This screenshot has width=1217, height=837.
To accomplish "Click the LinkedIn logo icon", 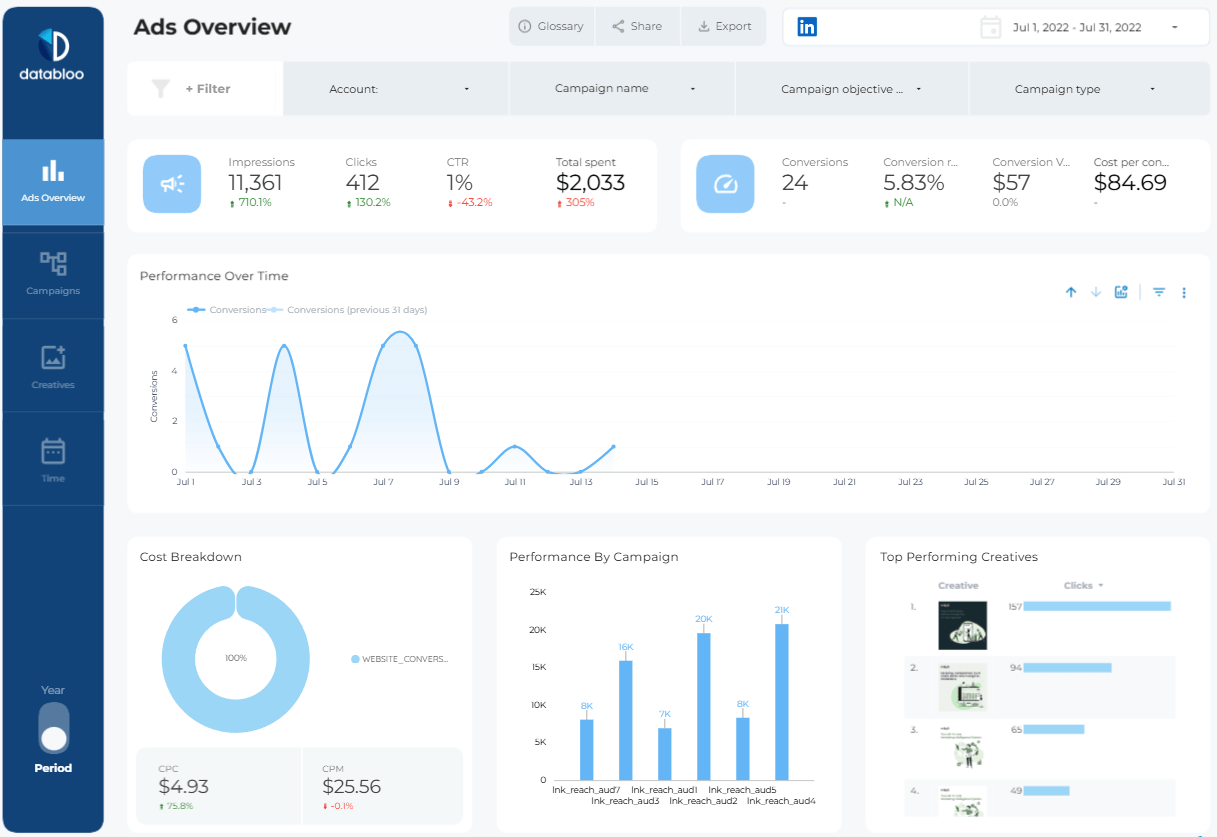I will point(807,27).
